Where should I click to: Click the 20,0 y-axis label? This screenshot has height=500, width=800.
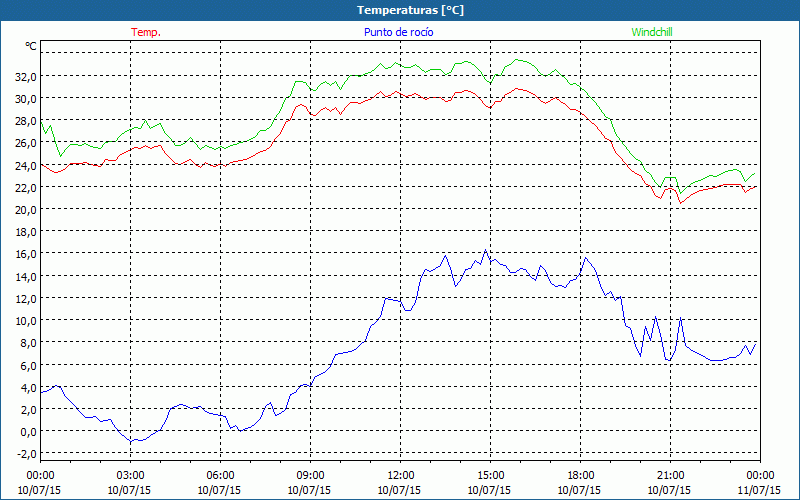(x=26, y=210)
